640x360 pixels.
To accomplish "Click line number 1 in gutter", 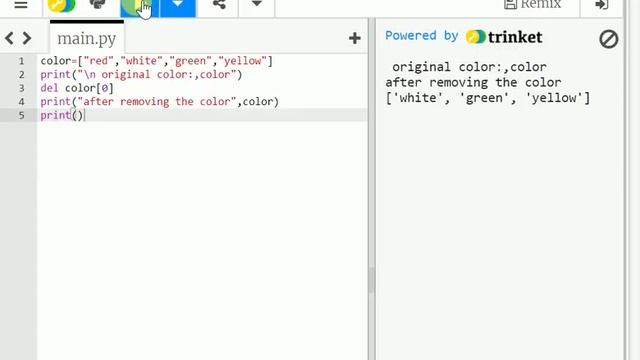I will [x=21, y=61].
